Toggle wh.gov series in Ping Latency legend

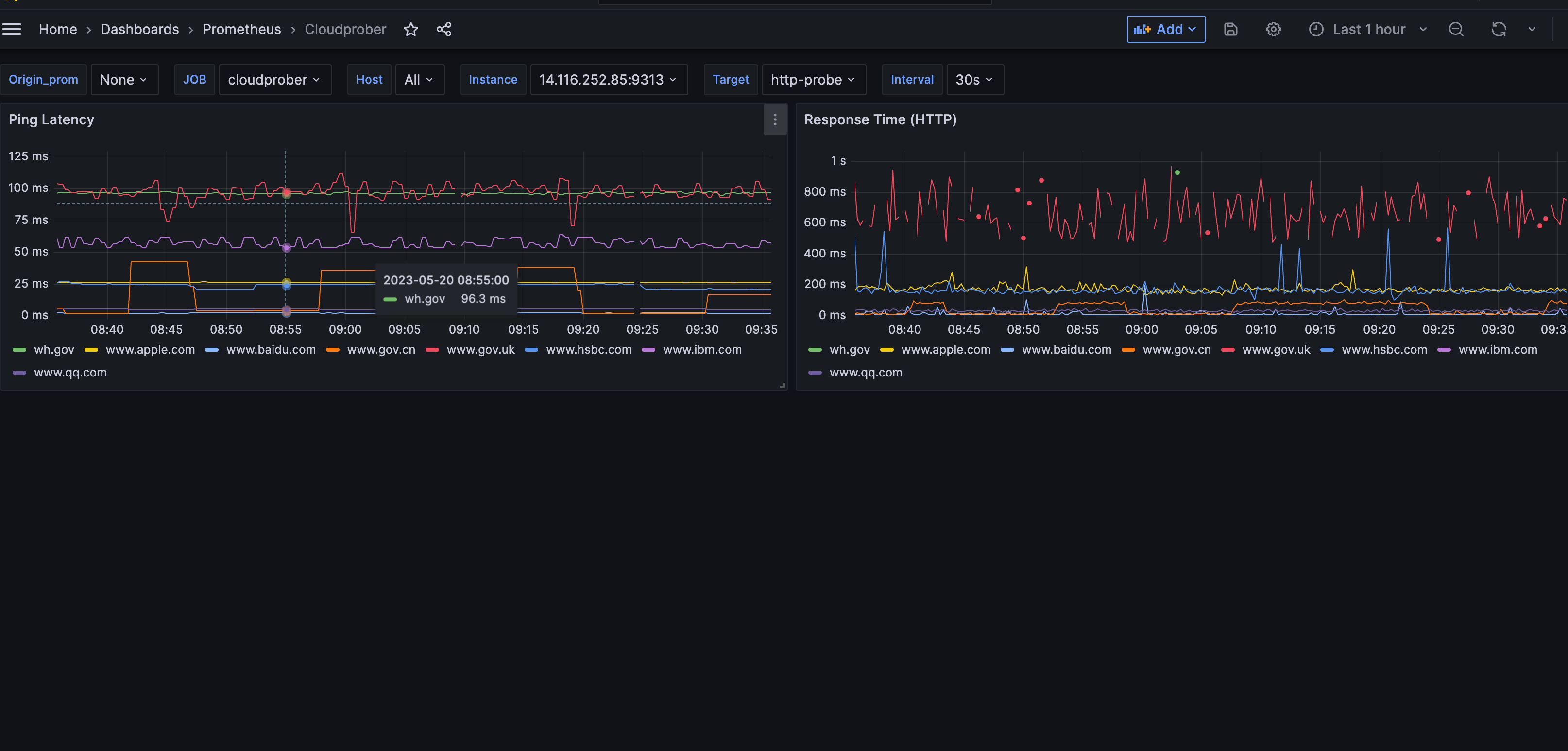point(53,350)
